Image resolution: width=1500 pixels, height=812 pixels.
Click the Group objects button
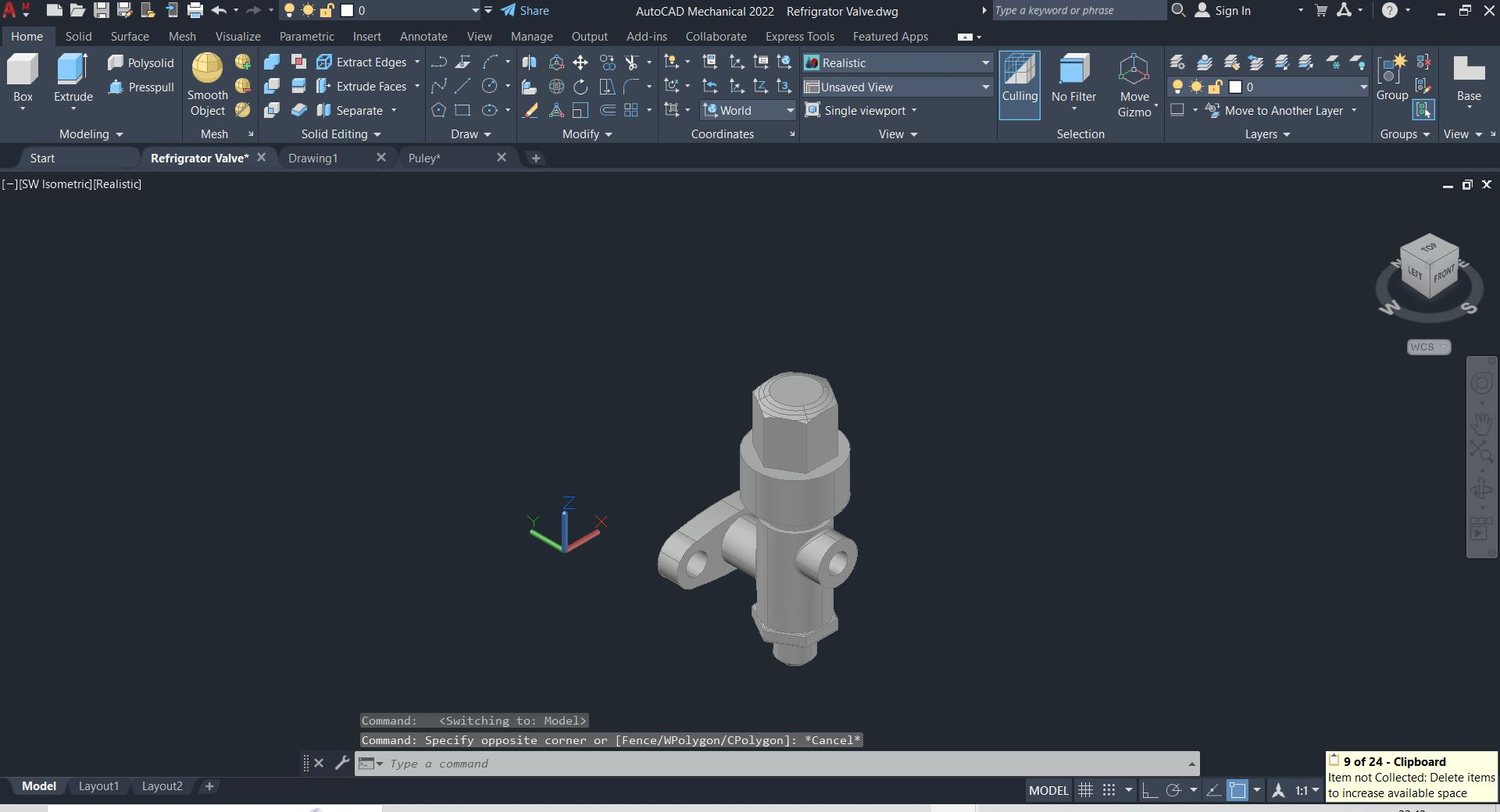[x=1391, y=78]
